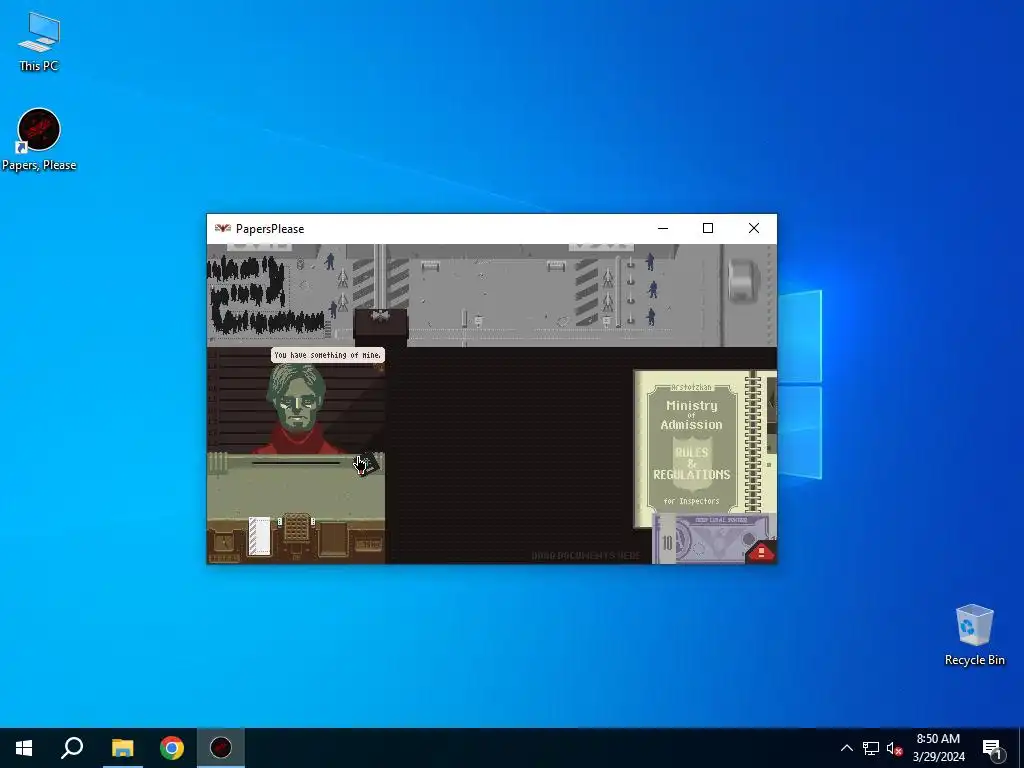
Task: Click the gray vehicle at the checkpoint's right edge
Action: [x=743, y=281]
